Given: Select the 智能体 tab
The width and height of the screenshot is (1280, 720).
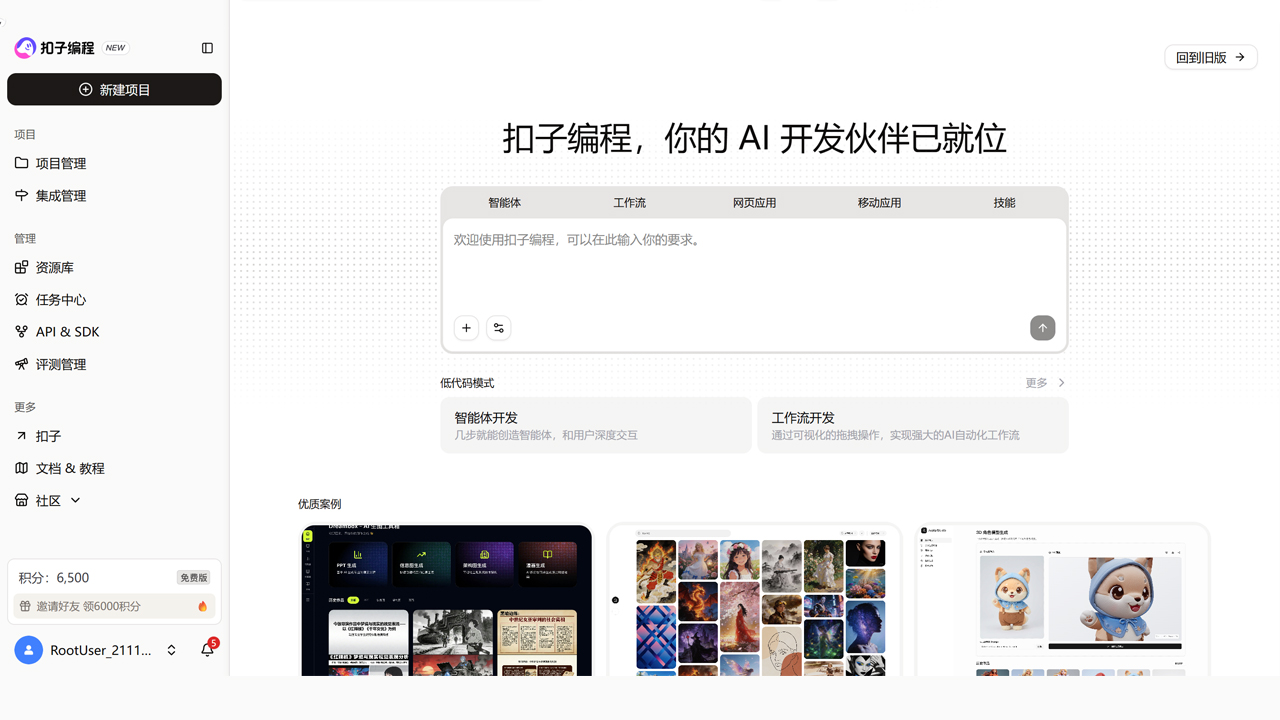Looking at the screenshot, I should click(505, 203).
